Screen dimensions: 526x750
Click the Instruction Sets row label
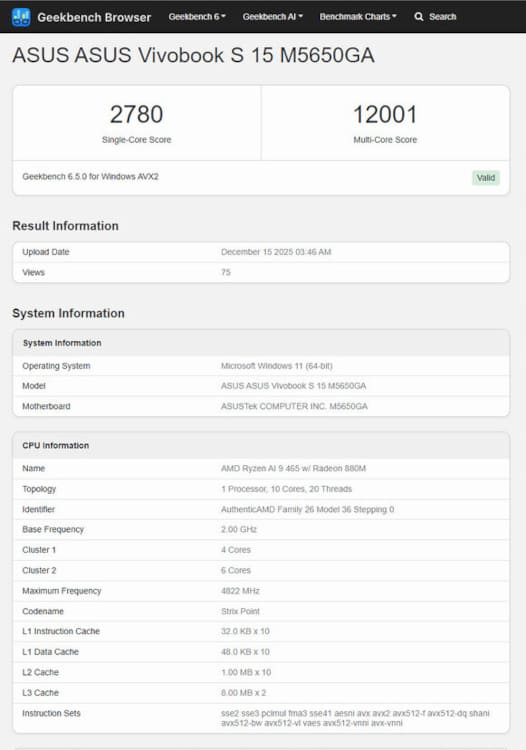click(51, 713)
